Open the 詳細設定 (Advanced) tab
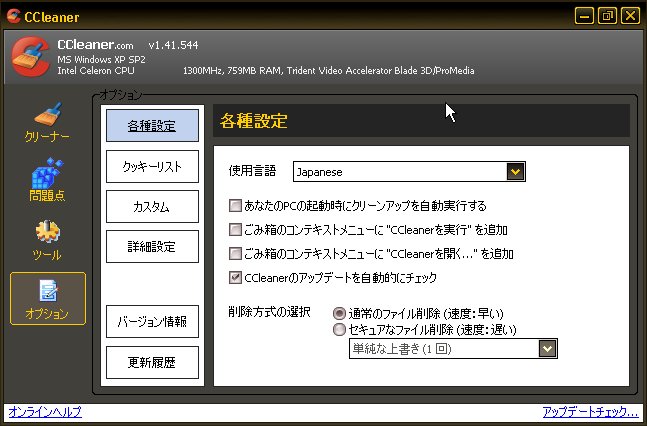Viewport: 647px width, 426px height. tap(152, 246)
